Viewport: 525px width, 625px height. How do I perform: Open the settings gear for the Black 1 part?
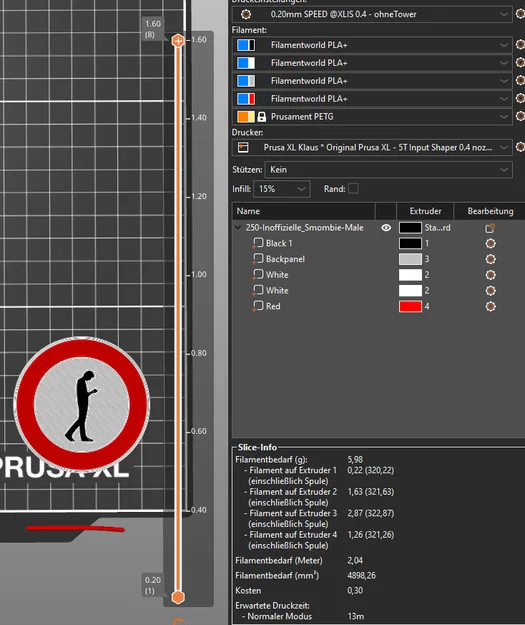491,243
